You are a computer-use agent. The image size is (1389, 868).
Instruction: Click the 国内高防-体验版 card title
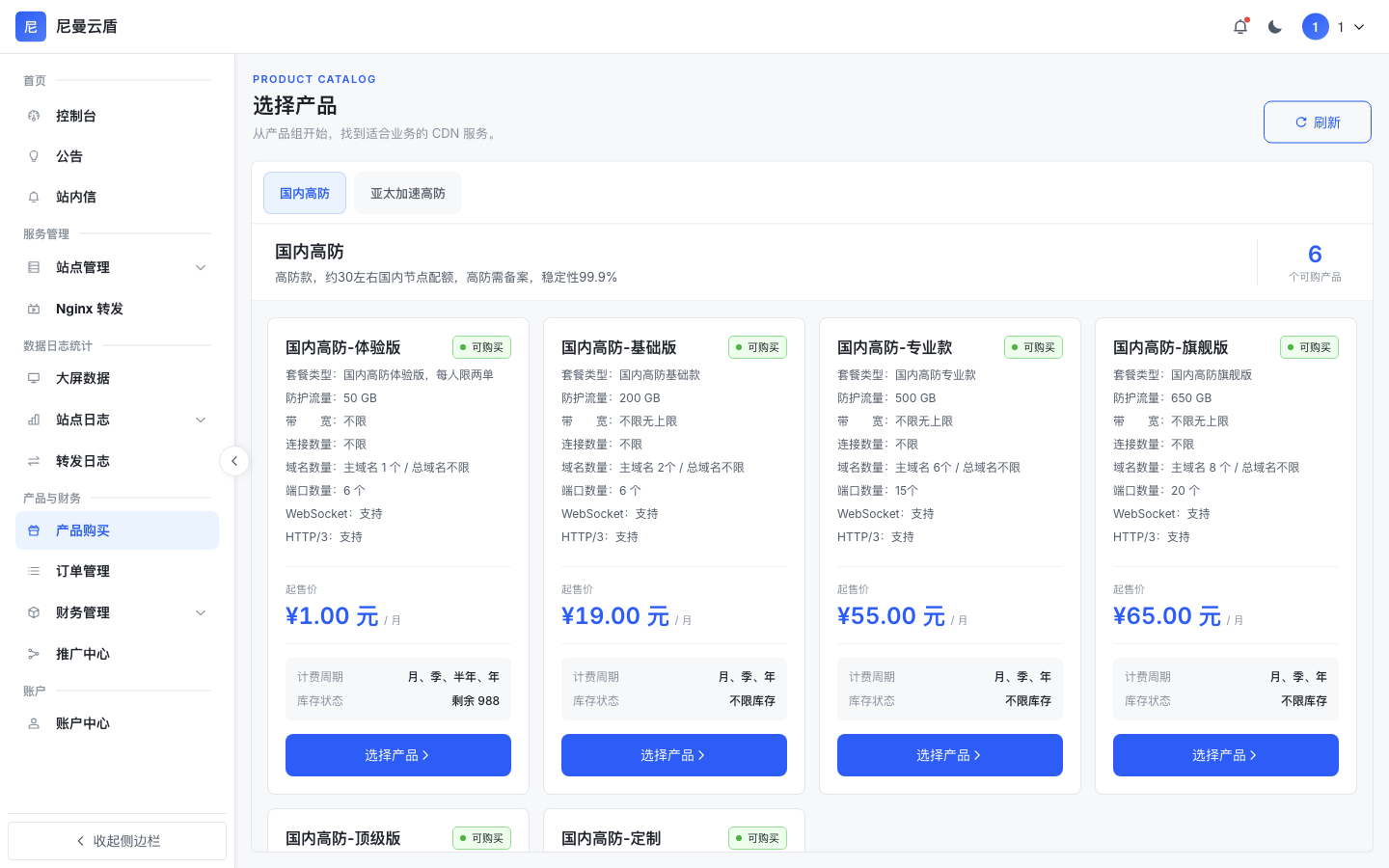coord(343,347)
